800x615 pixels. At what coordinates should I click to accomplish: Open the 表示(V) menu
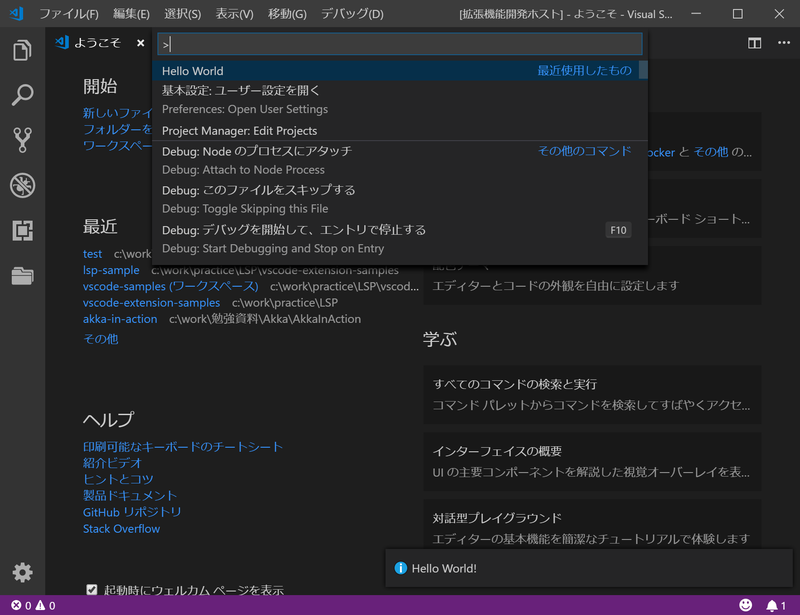(x=234, y=14)
